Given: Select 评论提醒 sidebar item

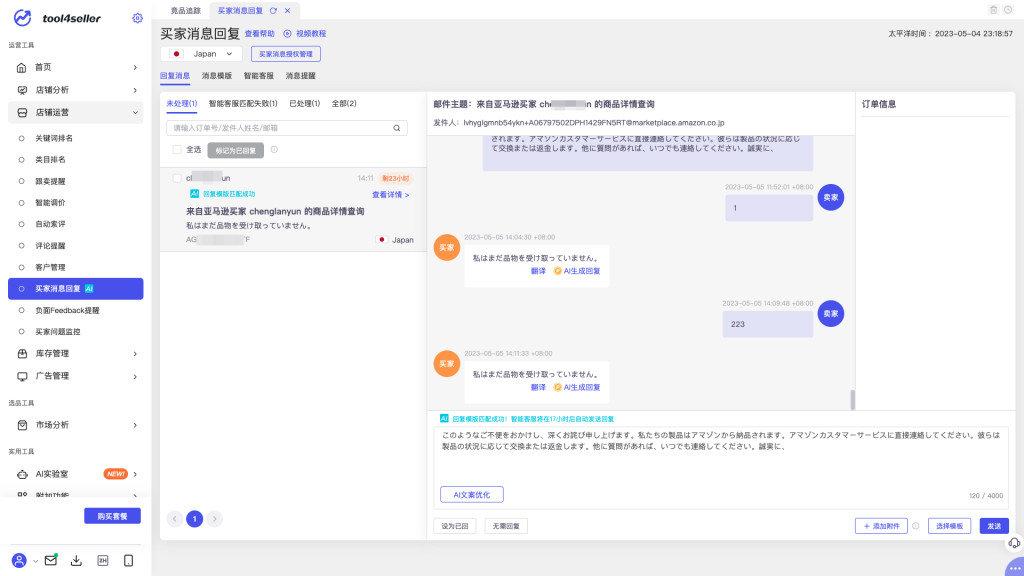Looking at the screenshot, I should pyautogui.click(x=50, y=246).
